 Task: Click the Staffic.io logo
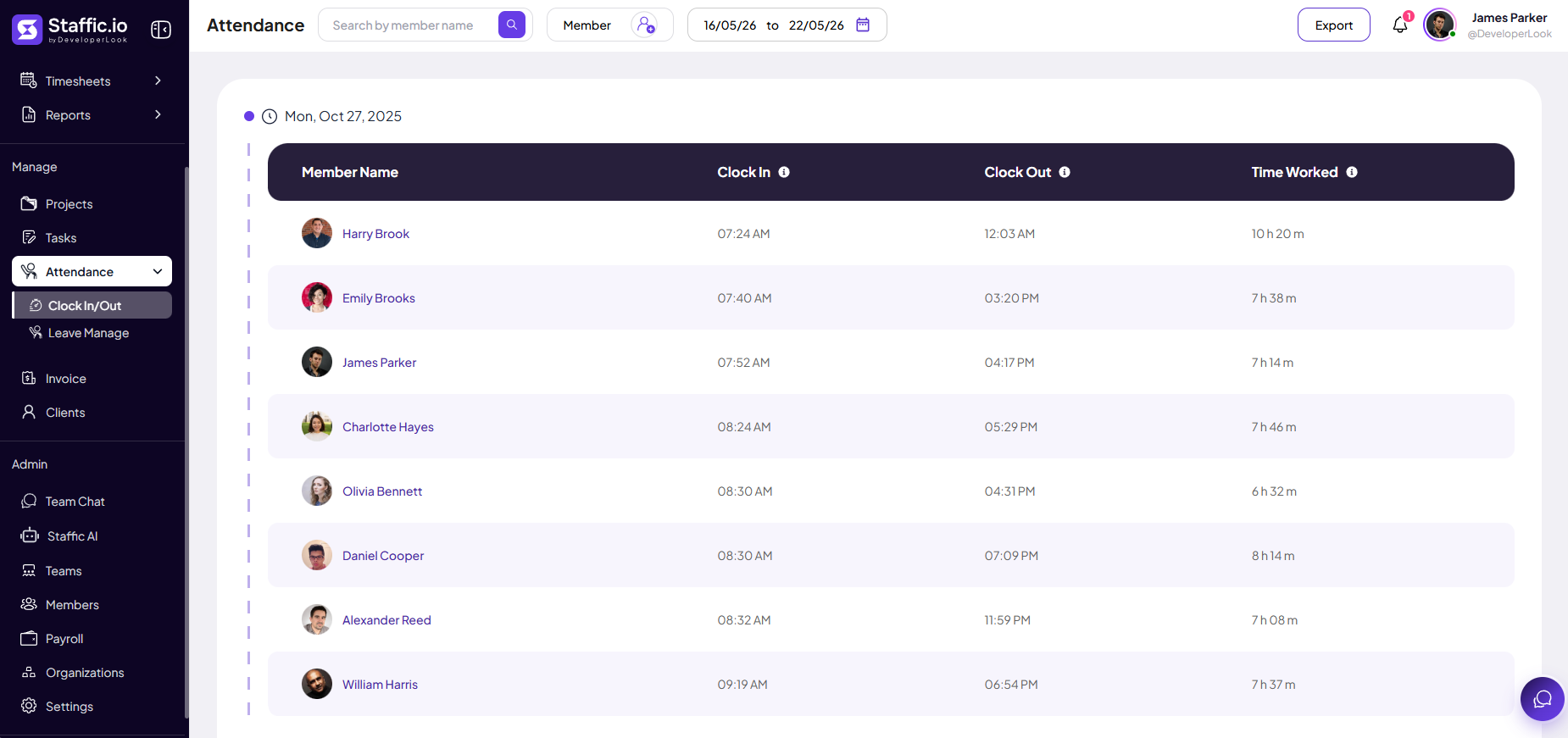click(70, 29)
